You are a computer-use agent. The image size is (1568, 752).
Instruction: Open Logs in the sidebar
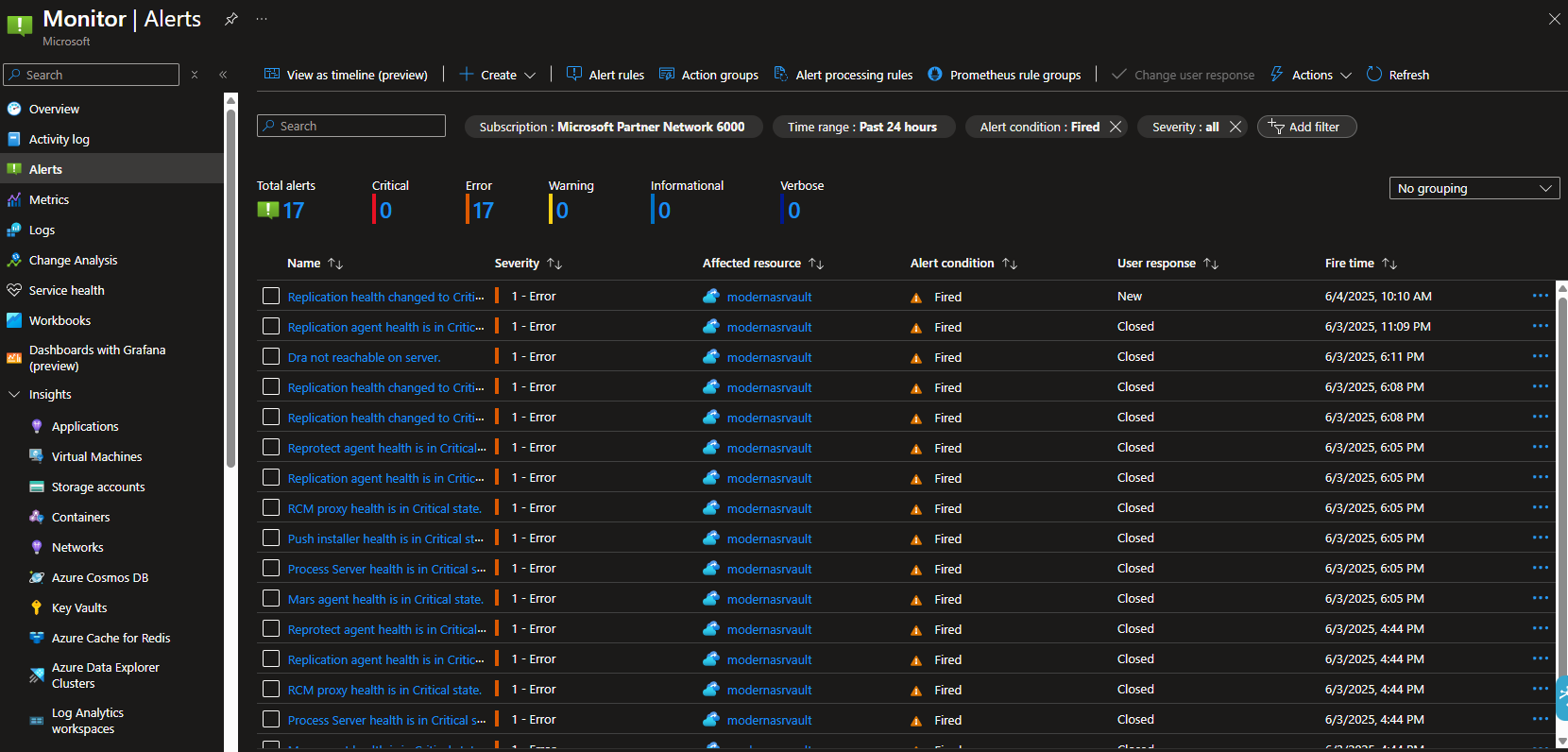click(42, 230)
